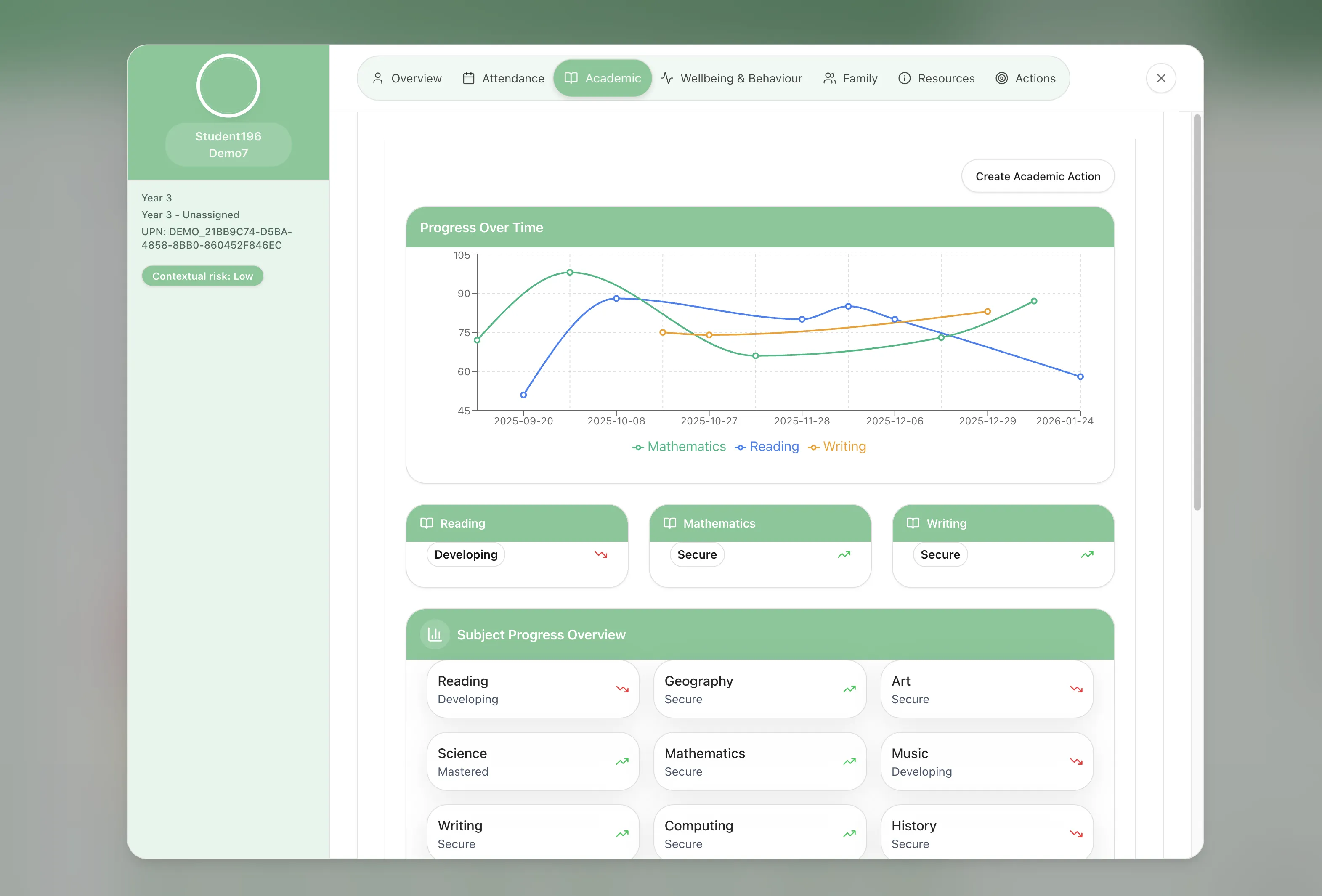The height and width of the screenshot is (896, 1322).
Task: Click the vertical scrollbar thumb
Action: (x=1197, y=312)
